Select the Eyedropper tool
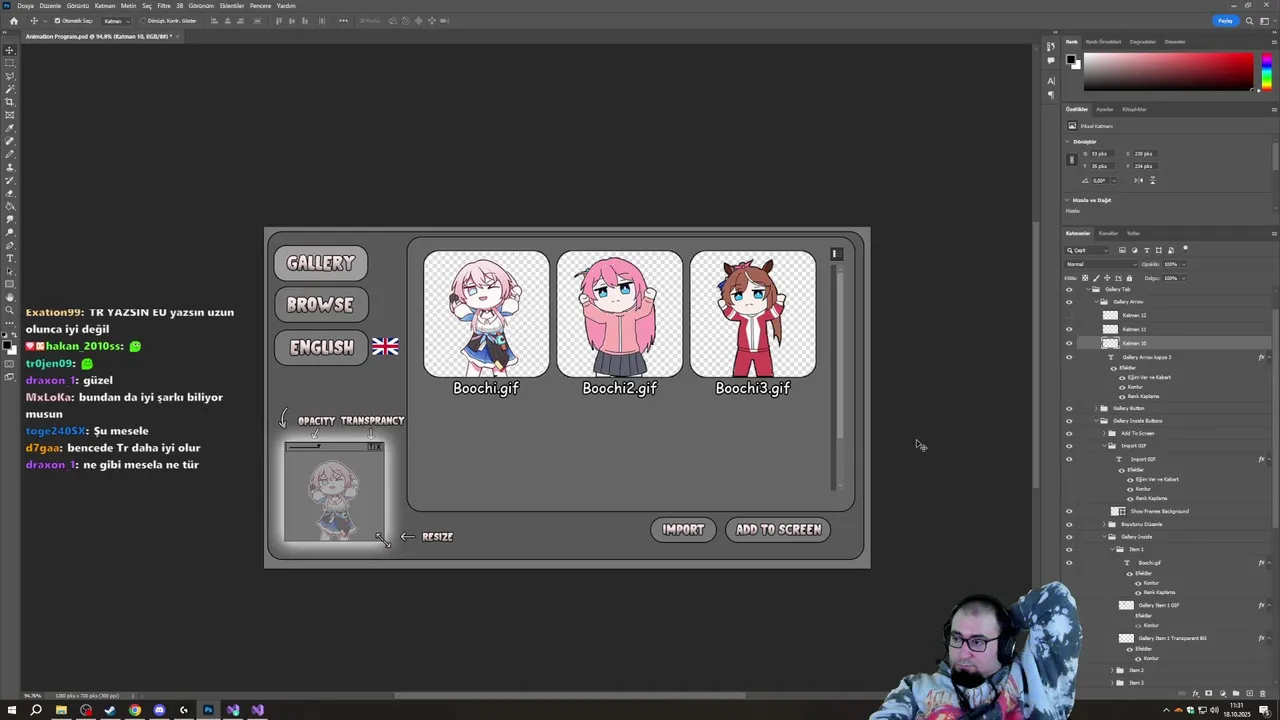1280x720 pixels. point(10,128)
